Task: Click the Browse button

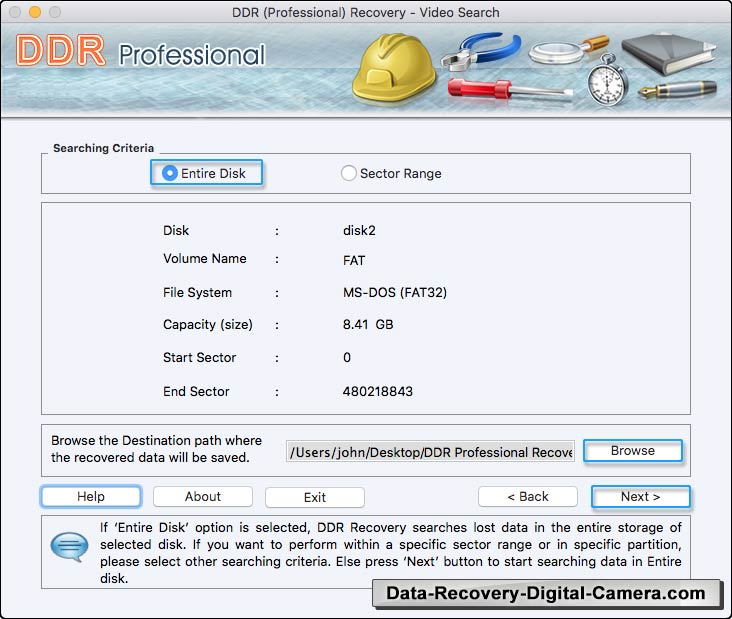Action: 633,451
